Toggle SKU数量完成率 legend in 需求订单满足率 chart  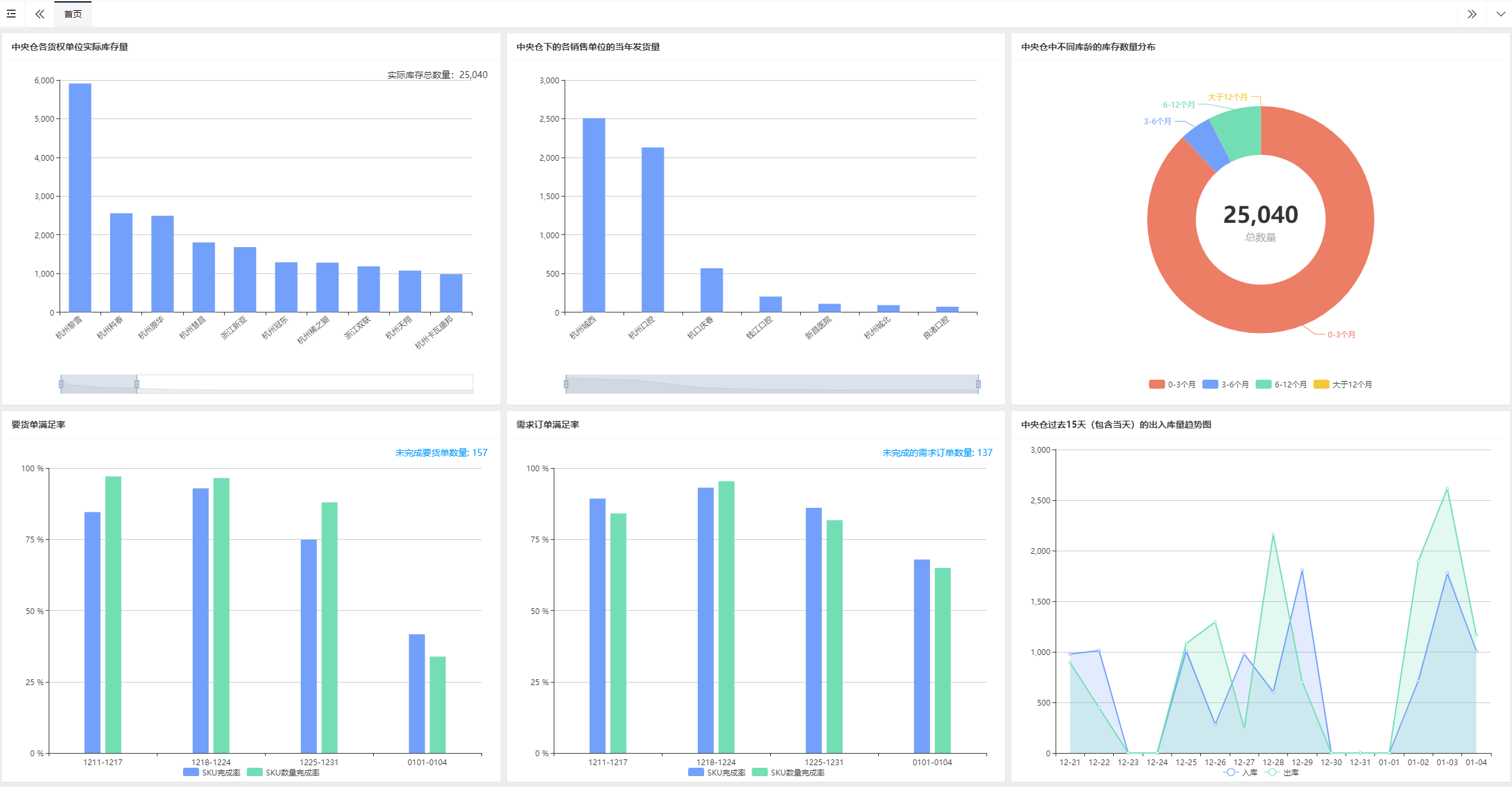[x=789, y=772]
